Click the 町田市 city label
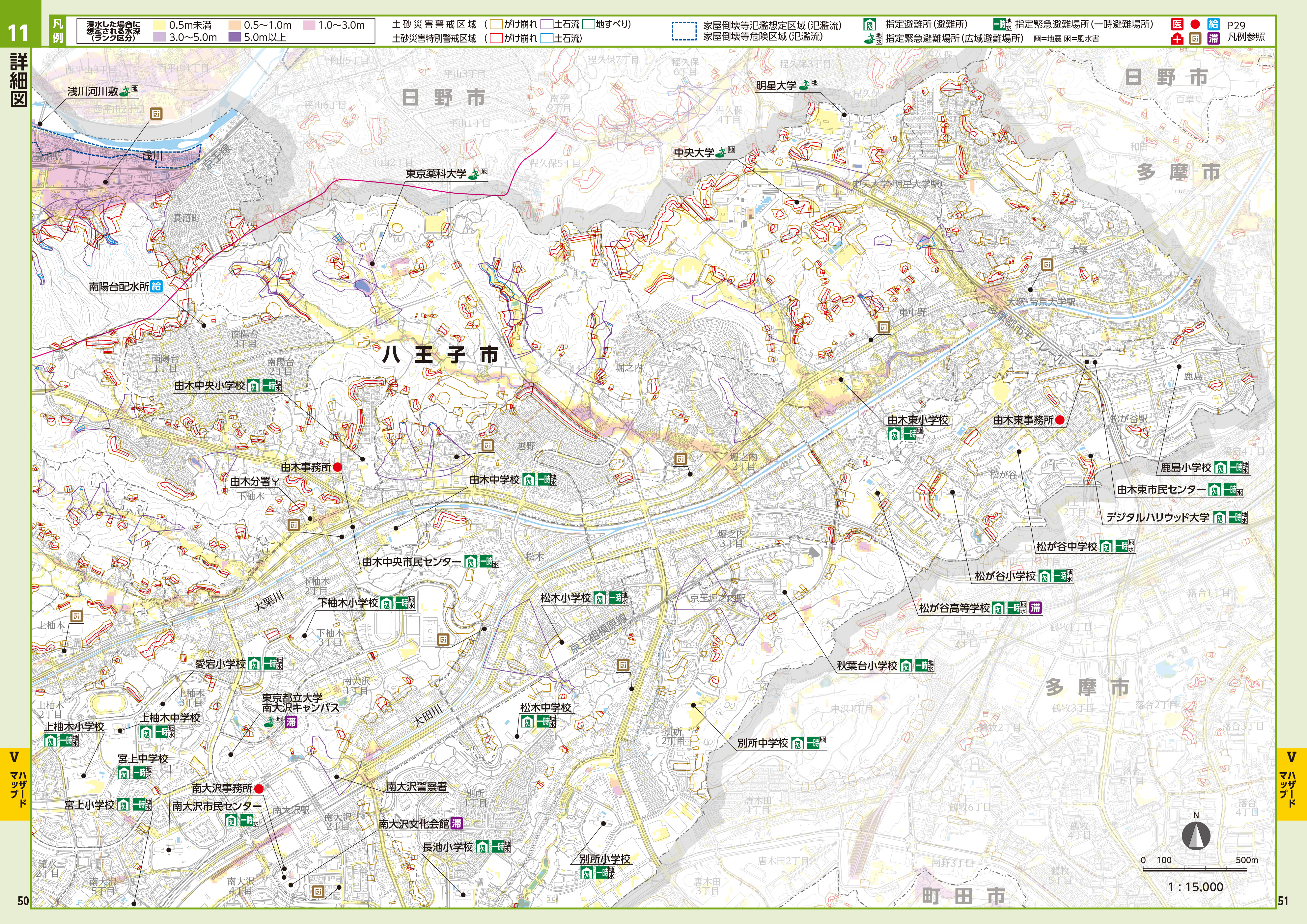This screenshot has height=924, width=1307. pos(964,896)
